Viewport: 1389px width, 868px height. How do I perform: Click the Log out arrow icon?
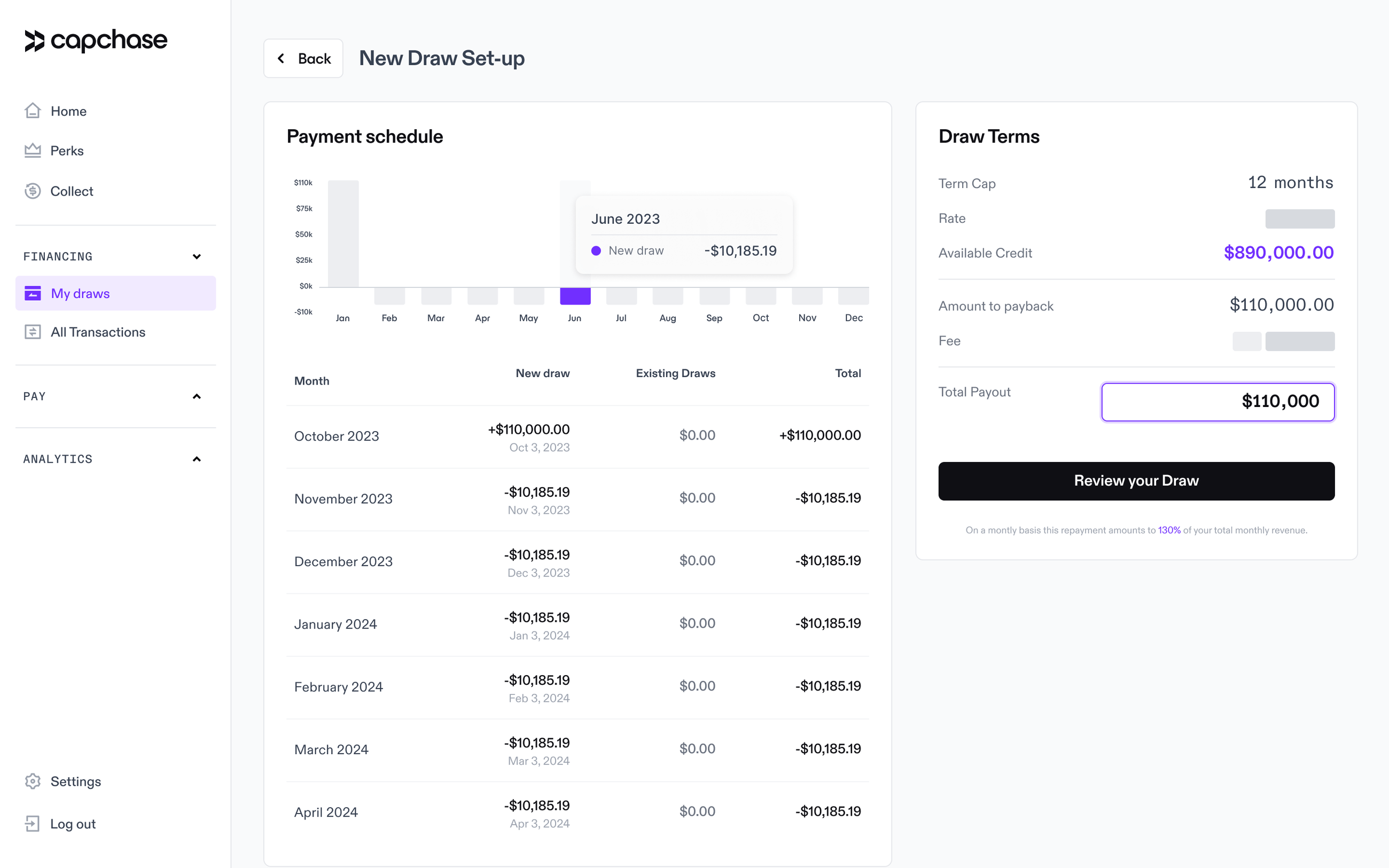(x=33, y=824)
